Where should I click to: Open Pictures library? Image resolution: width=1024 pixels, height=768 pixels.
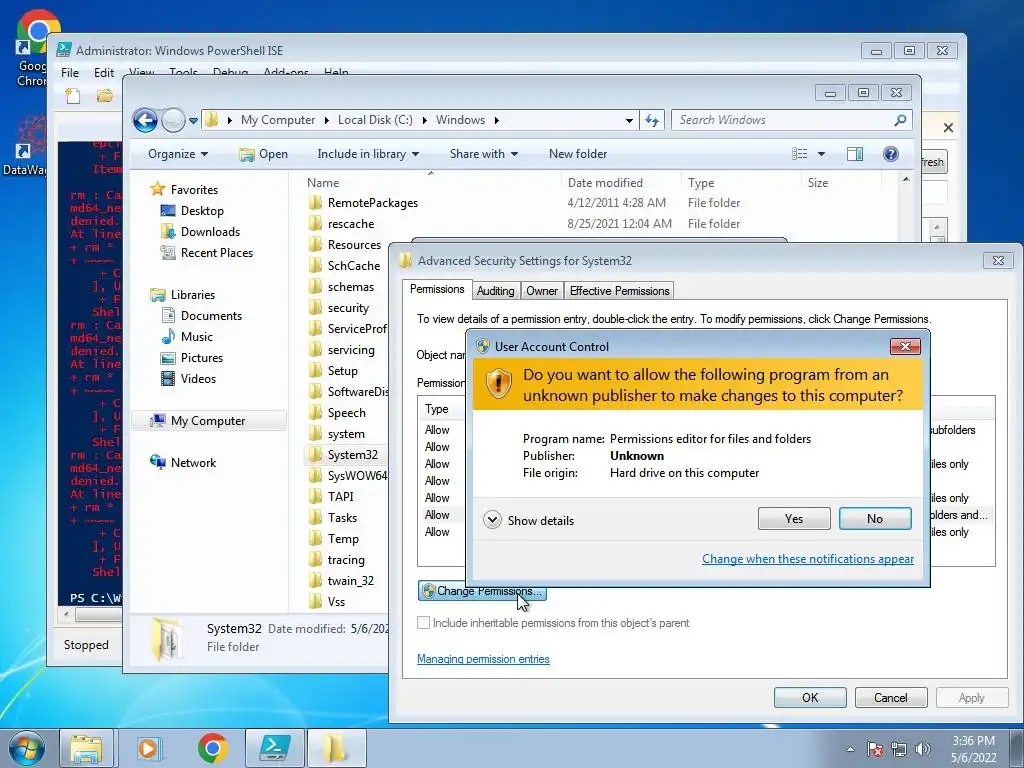pos(201,358)
